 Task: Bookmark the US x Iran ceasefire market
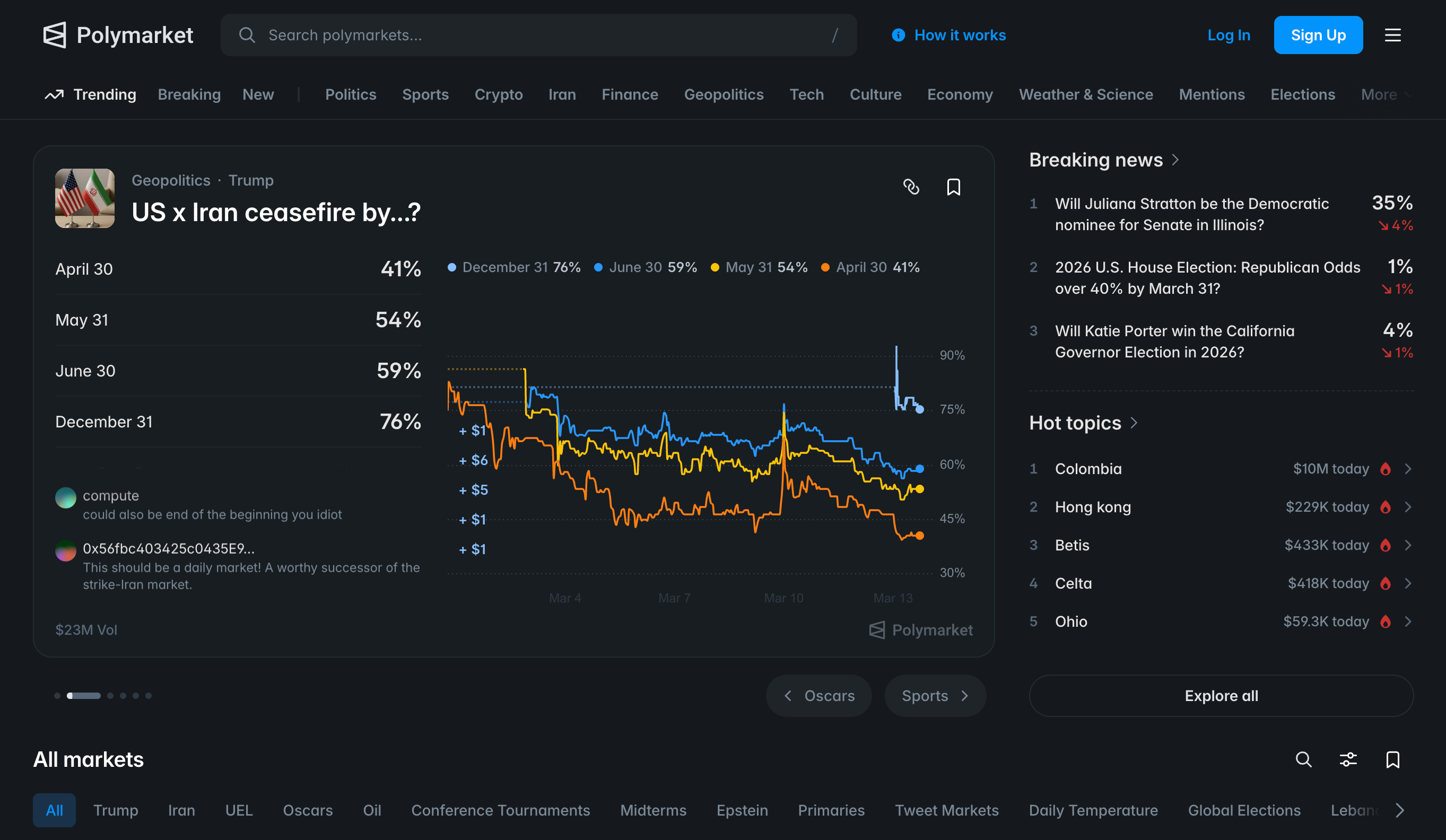954,187
